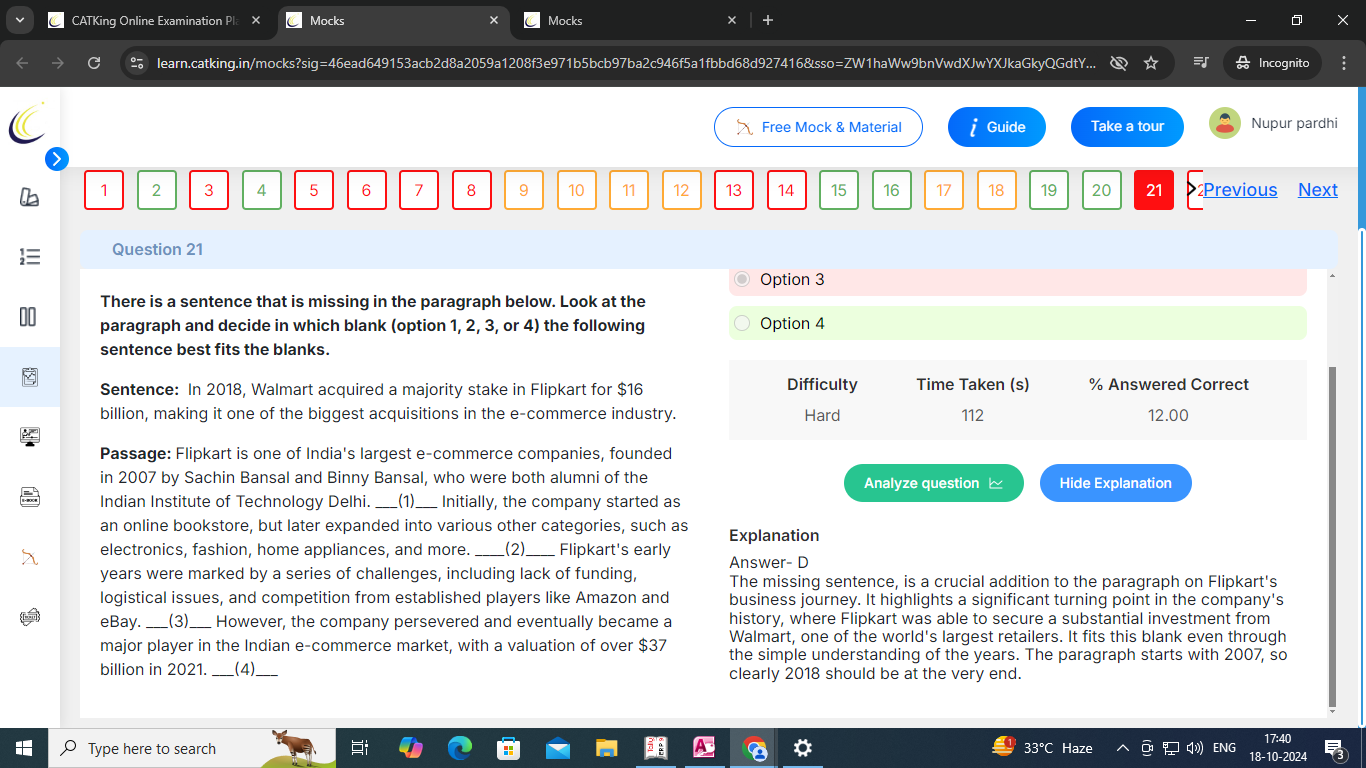Open the books icon in sidebar

click(x=29, y=198)
